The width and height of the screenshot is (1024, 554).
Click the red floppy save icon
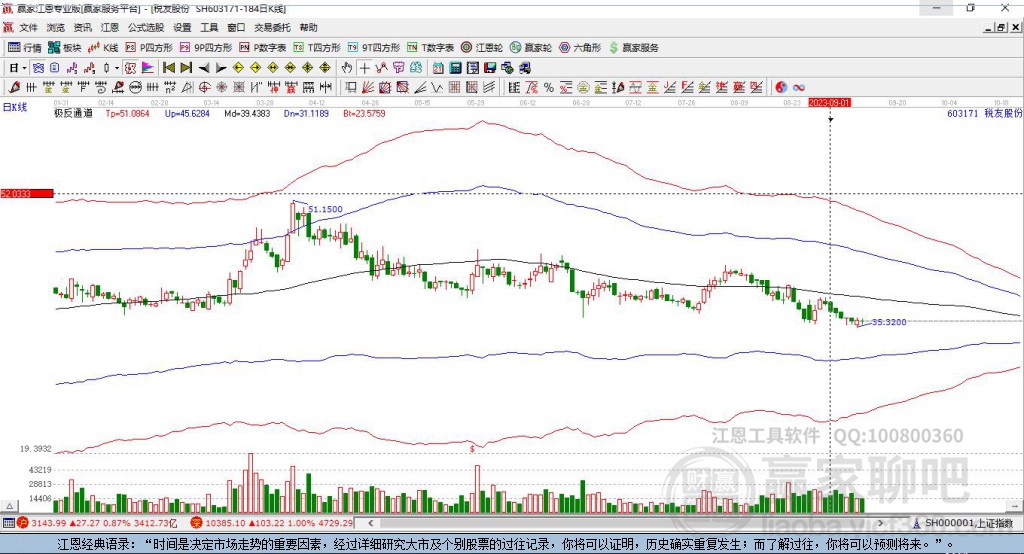pyautogui.click(x=490, y=68)
